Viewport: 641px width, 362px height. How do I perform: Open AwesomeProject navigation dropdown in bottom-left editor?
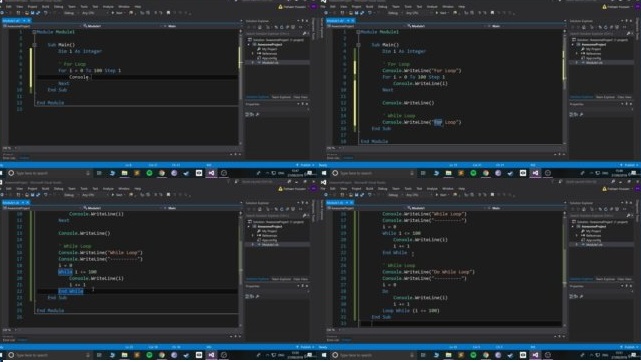click(x=41, y=208)
